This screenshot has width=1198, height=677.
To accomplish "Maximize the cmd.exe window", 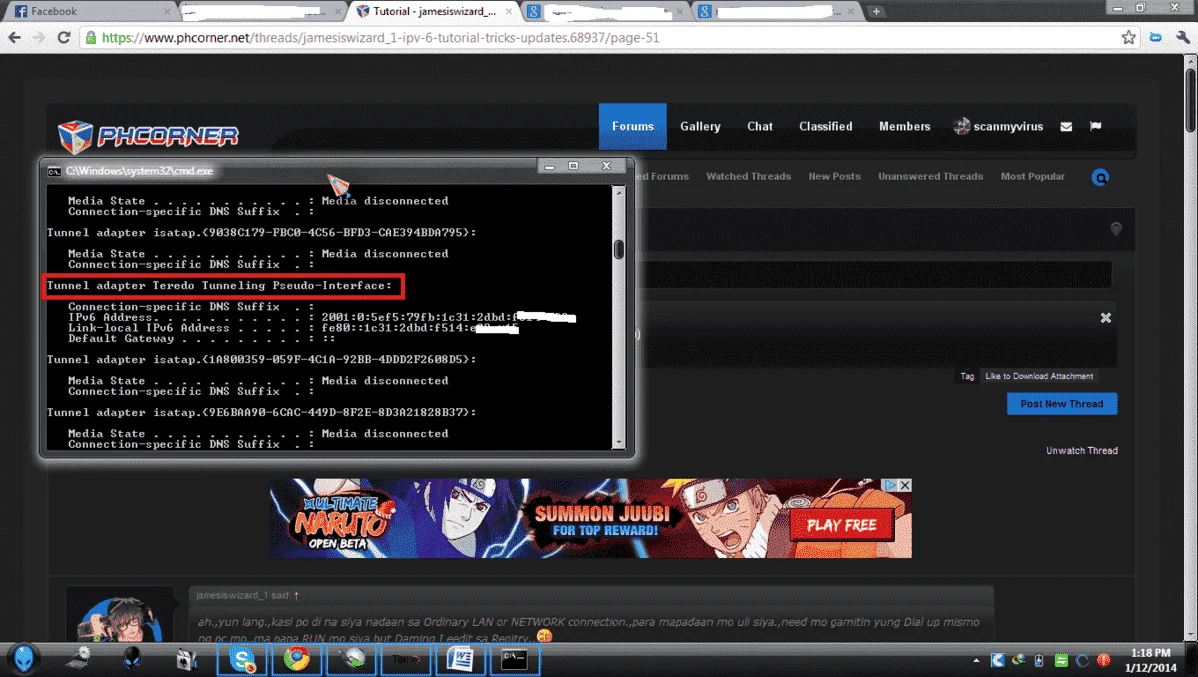I will (573, 166).
